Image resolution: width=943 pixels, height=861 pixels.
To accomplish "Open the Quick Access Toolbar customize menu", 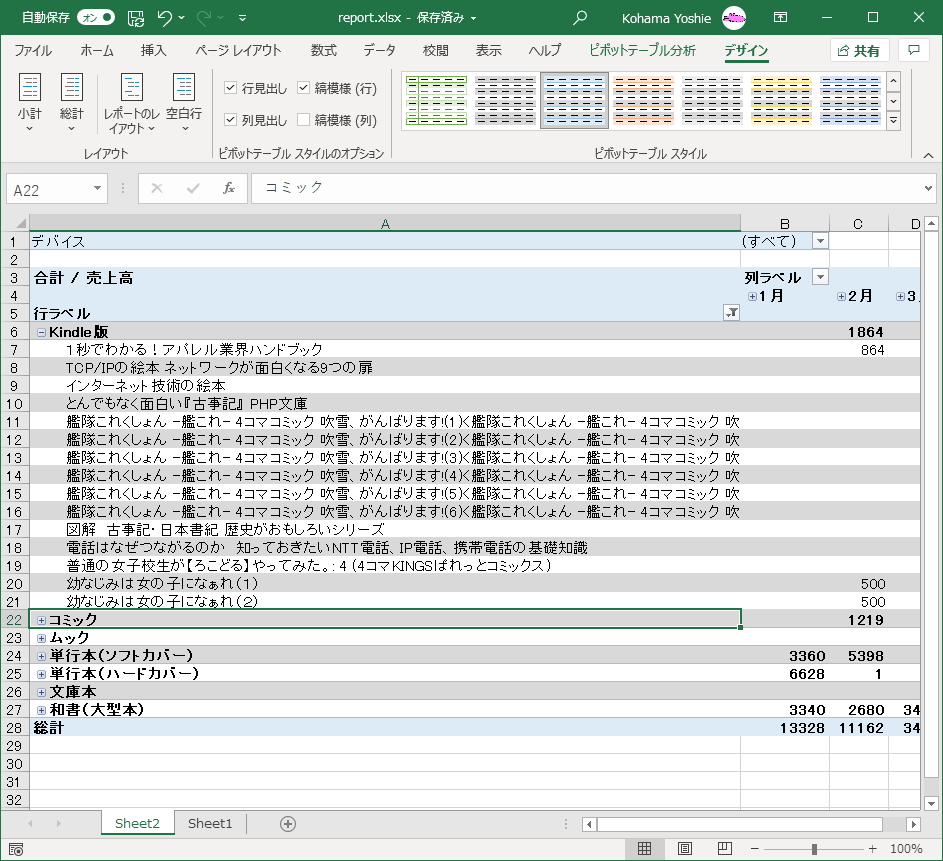I will coord(242,18).
